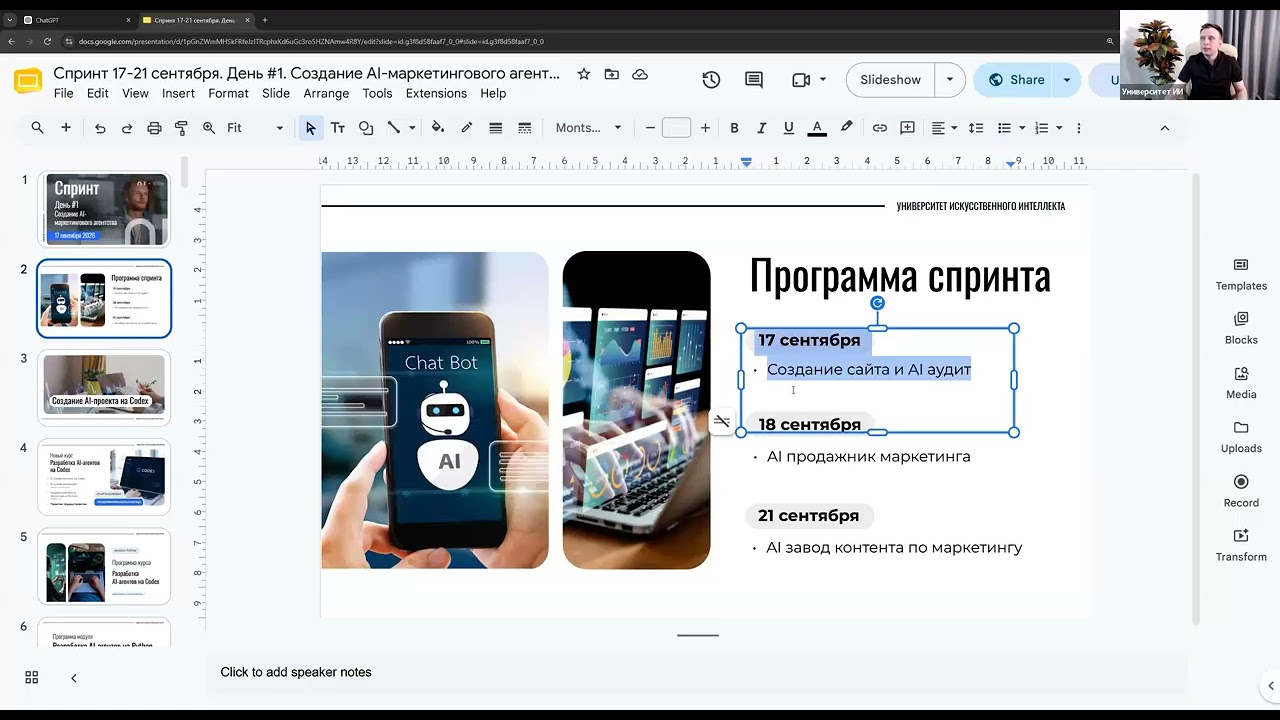The width and height of the screenshot is (1280, 720).
Task: Toggle bold formatting
Action: [x=734, y=128]
